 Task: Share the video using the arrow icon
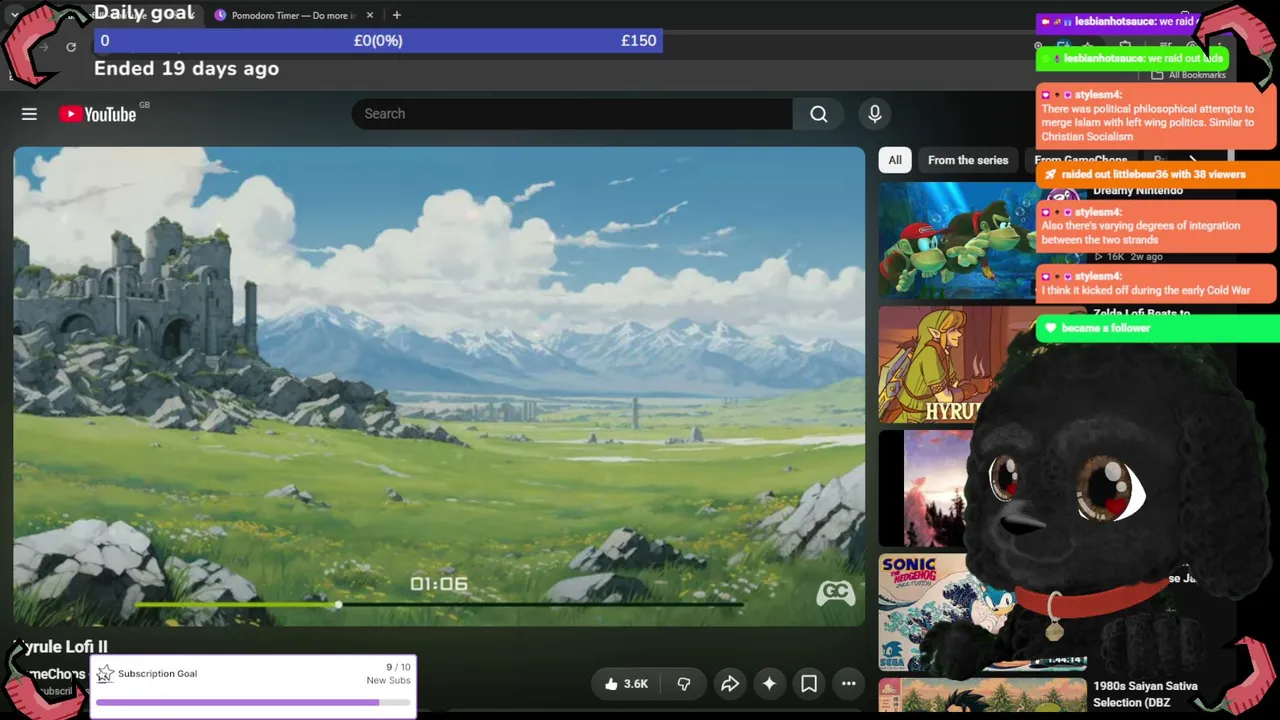pos(730,684)
